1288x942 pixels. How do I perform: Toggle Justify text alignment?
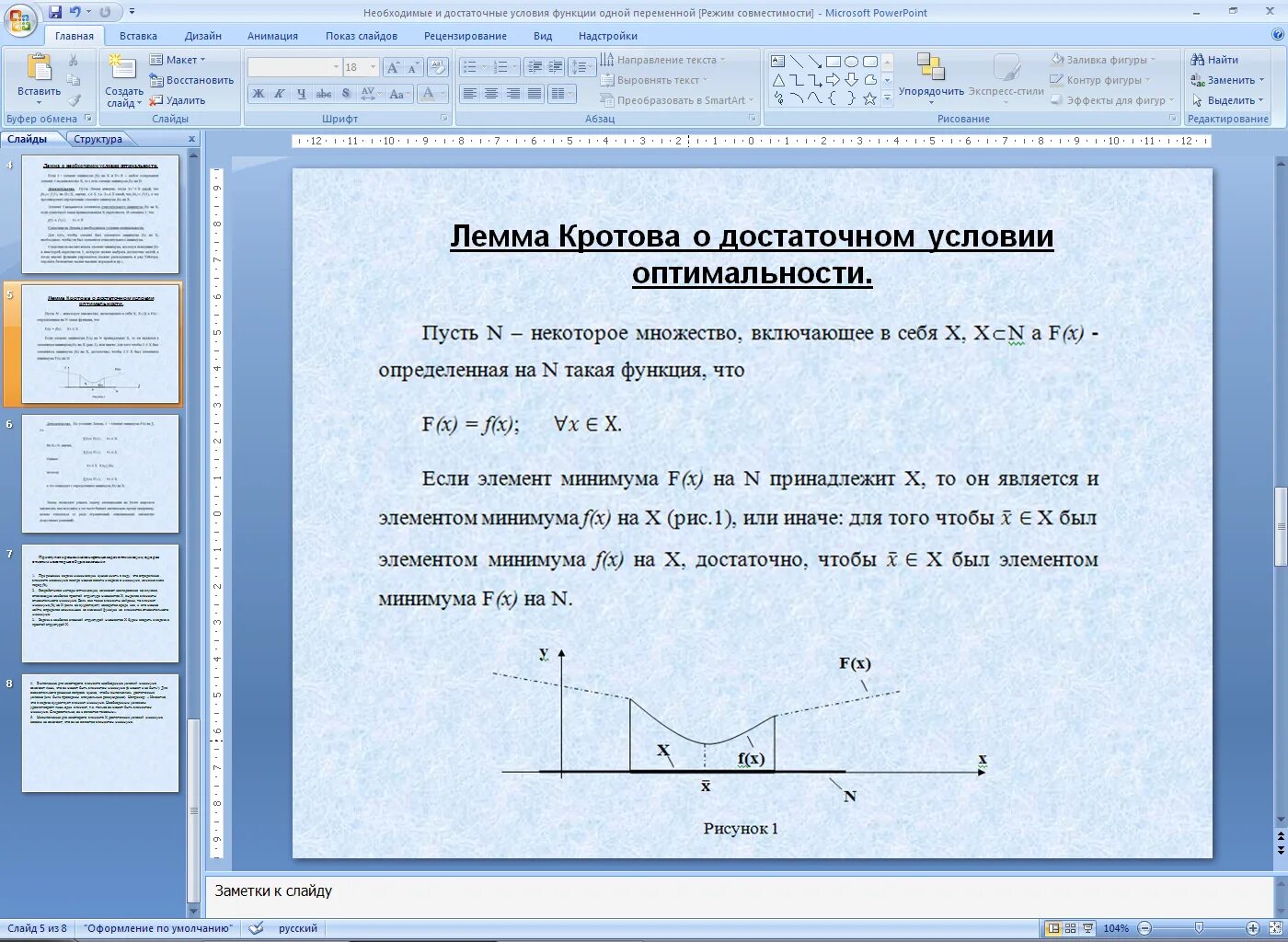[535, 94]
